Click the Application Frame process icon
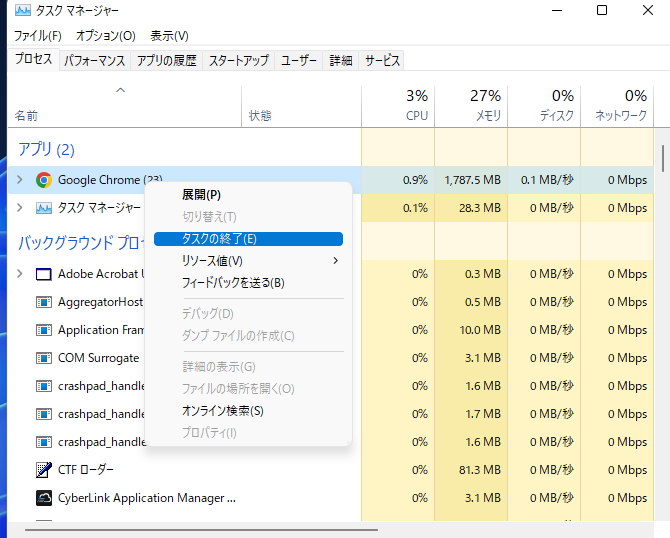 tap(44, 330)
